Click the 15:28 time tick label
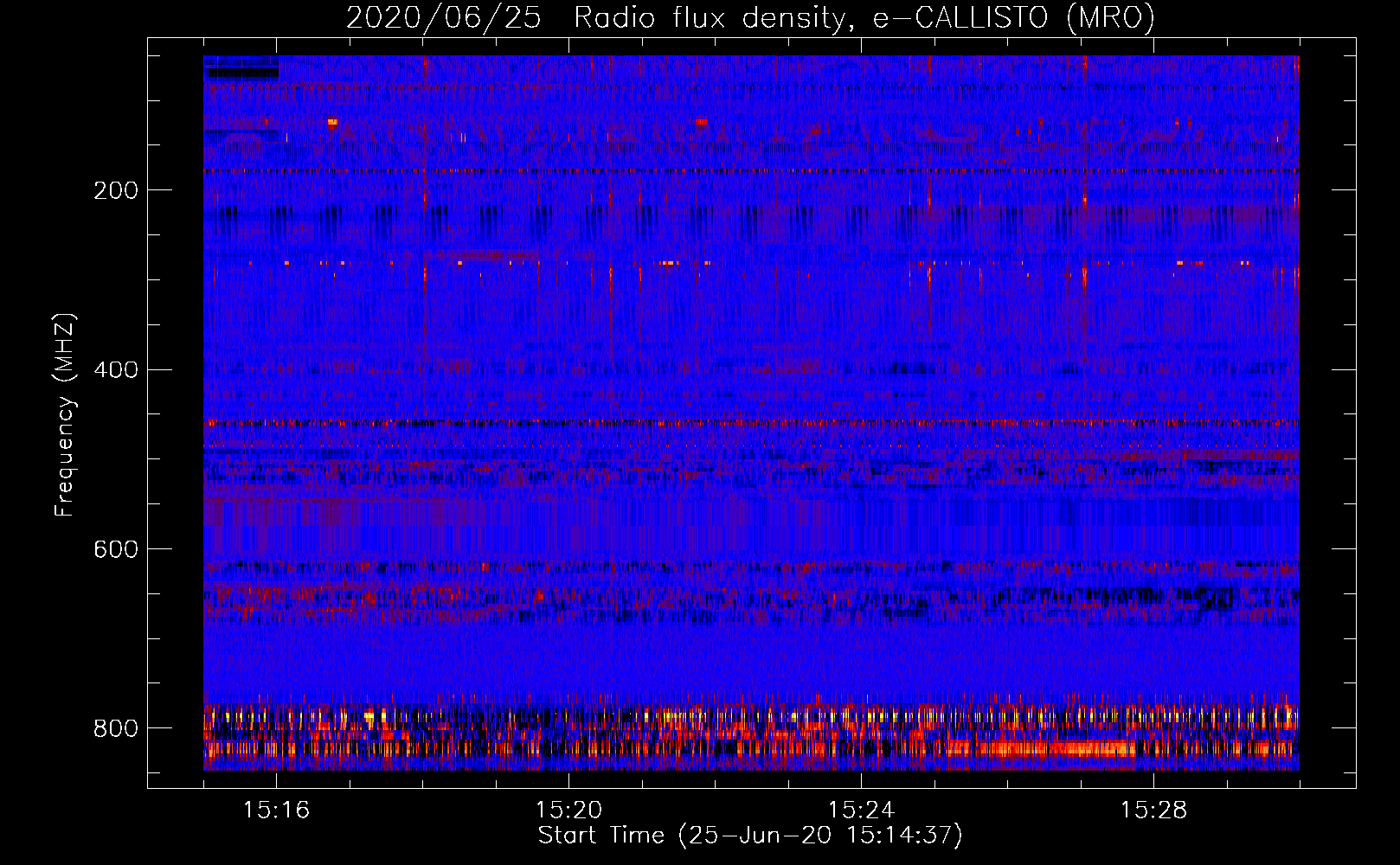The width and height of the screenshot is (1400, 865). tap(1153, 810)
